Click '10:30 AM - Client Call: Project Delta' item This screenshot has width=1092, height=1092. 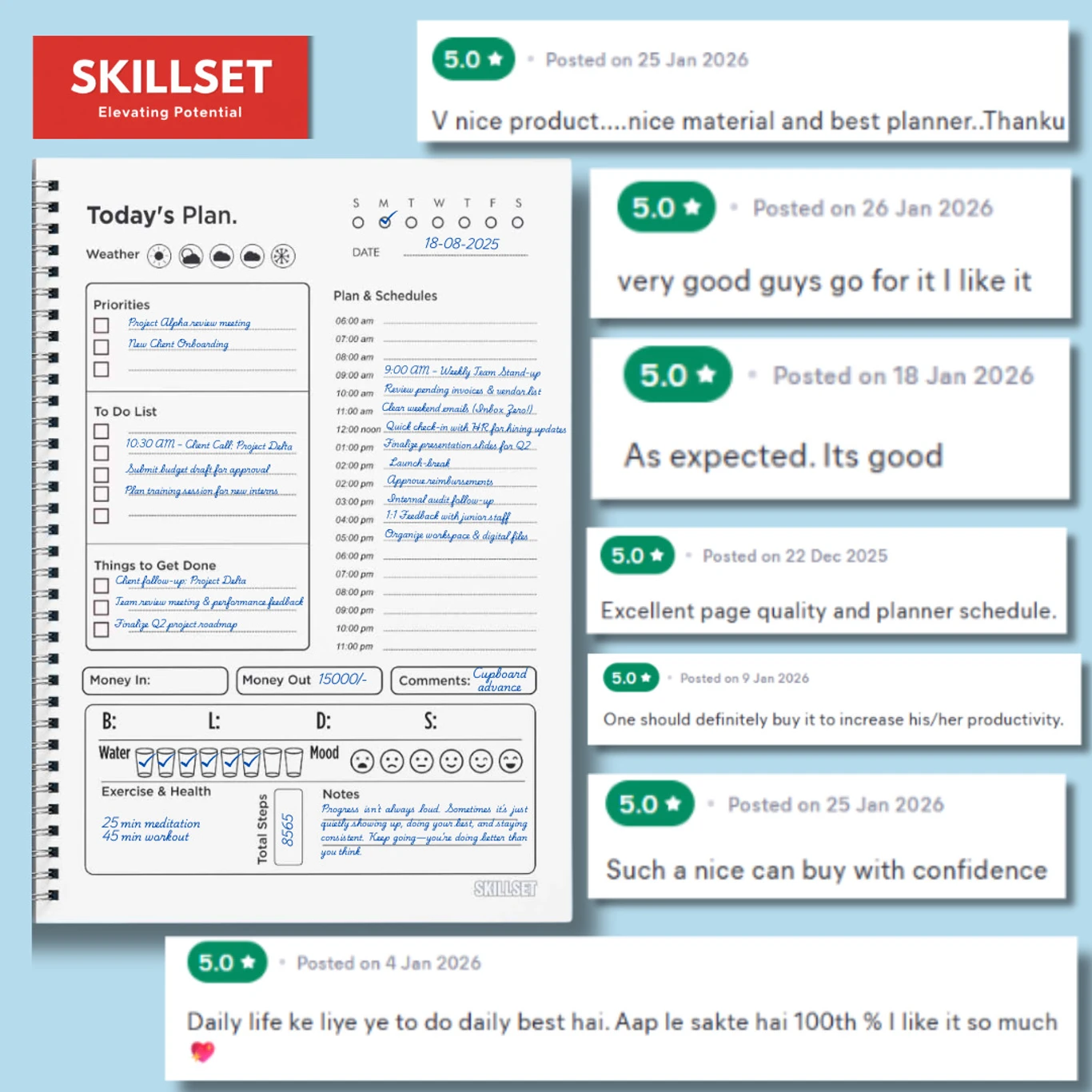tap(209, 444)
